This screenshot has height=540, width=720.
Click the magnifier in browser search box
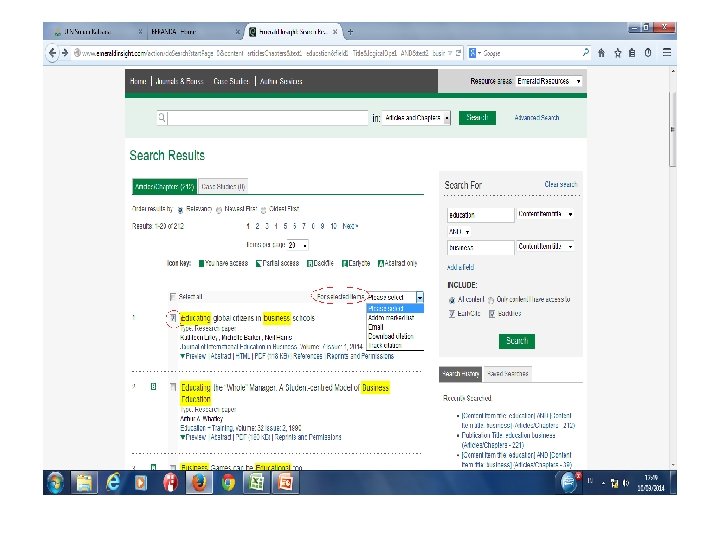click(x=585, y=52)
